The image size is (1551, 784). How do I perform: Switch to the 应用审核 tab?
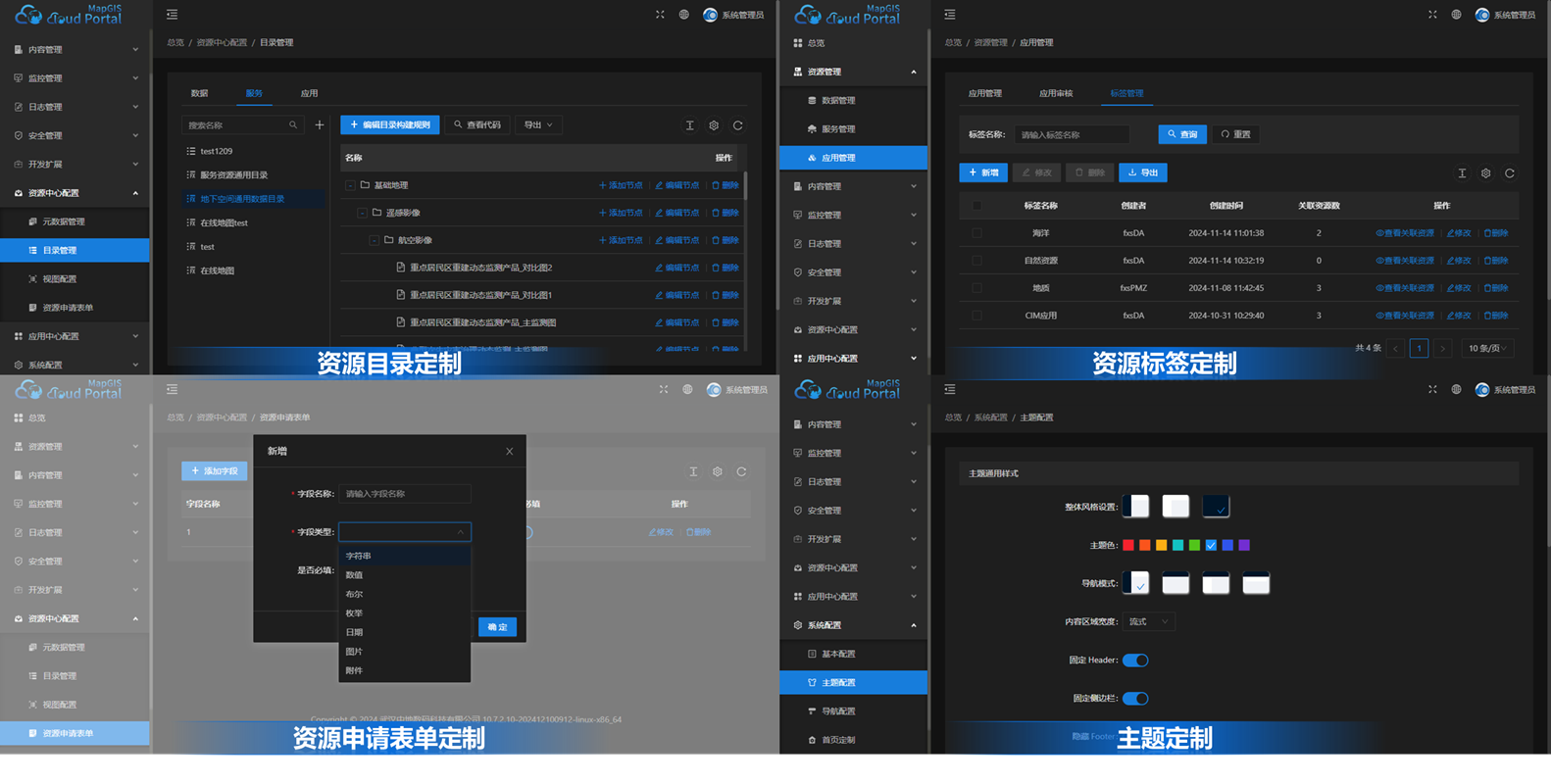[x=1056, y=93]
